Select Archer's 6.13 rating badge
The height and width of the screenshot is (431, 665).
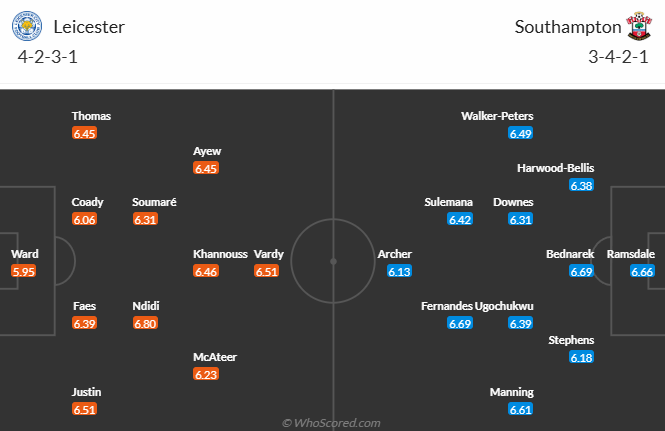pyautogui.click(x=400, y=271)
